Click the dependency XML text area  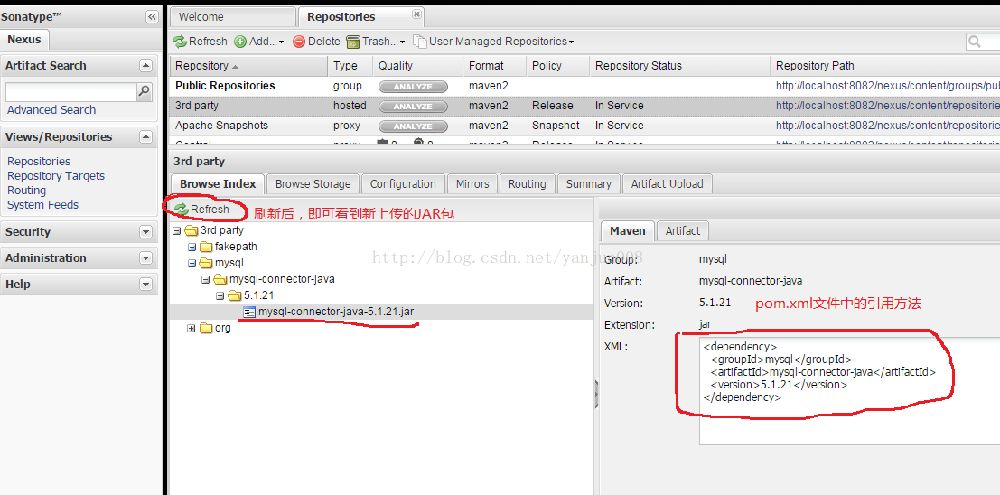[849, 390]
